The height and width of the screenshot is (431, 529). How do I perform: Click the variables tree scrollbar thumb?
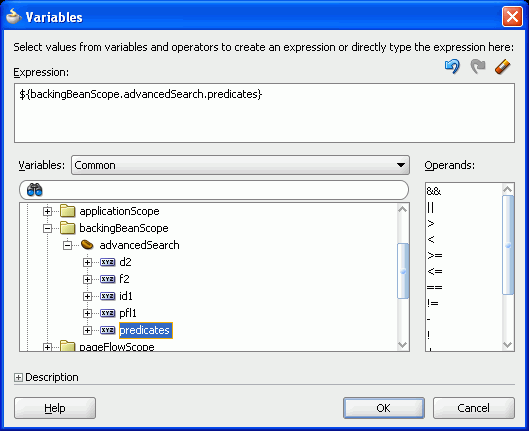coord(403,271)
